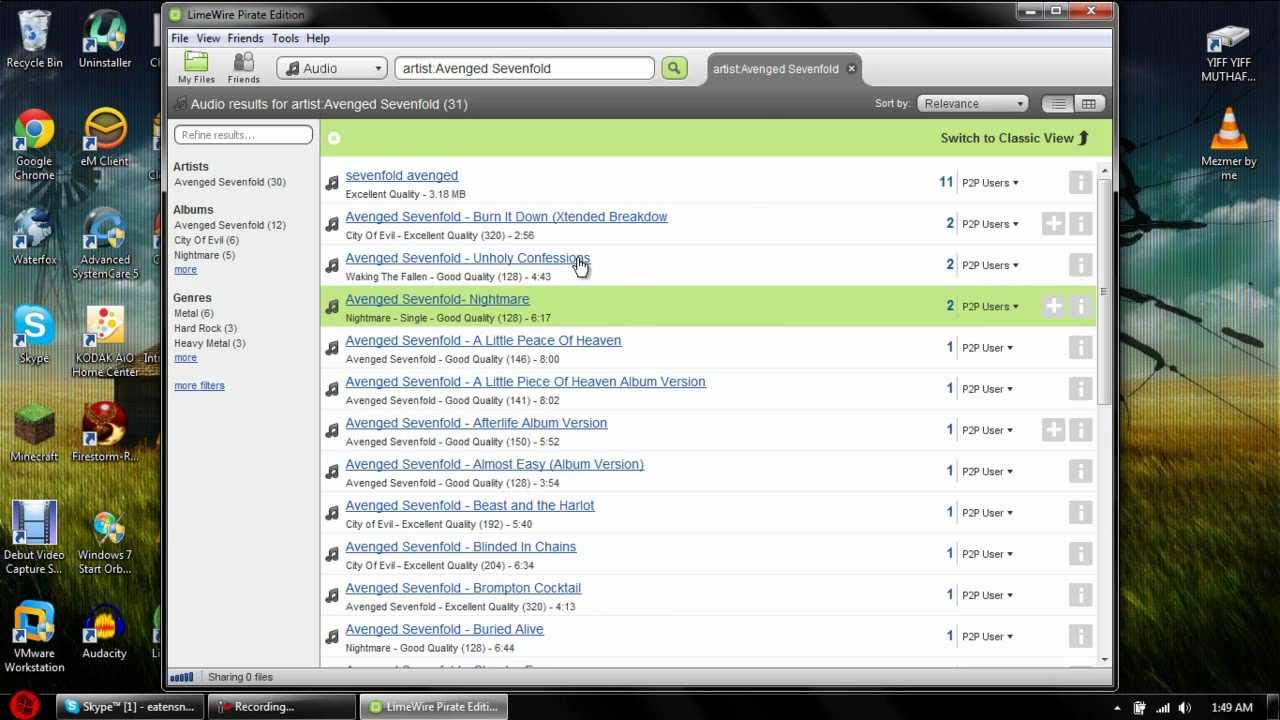Click the main search text field
Screen dimensions: 1280x720
click(x=525, y=68)
